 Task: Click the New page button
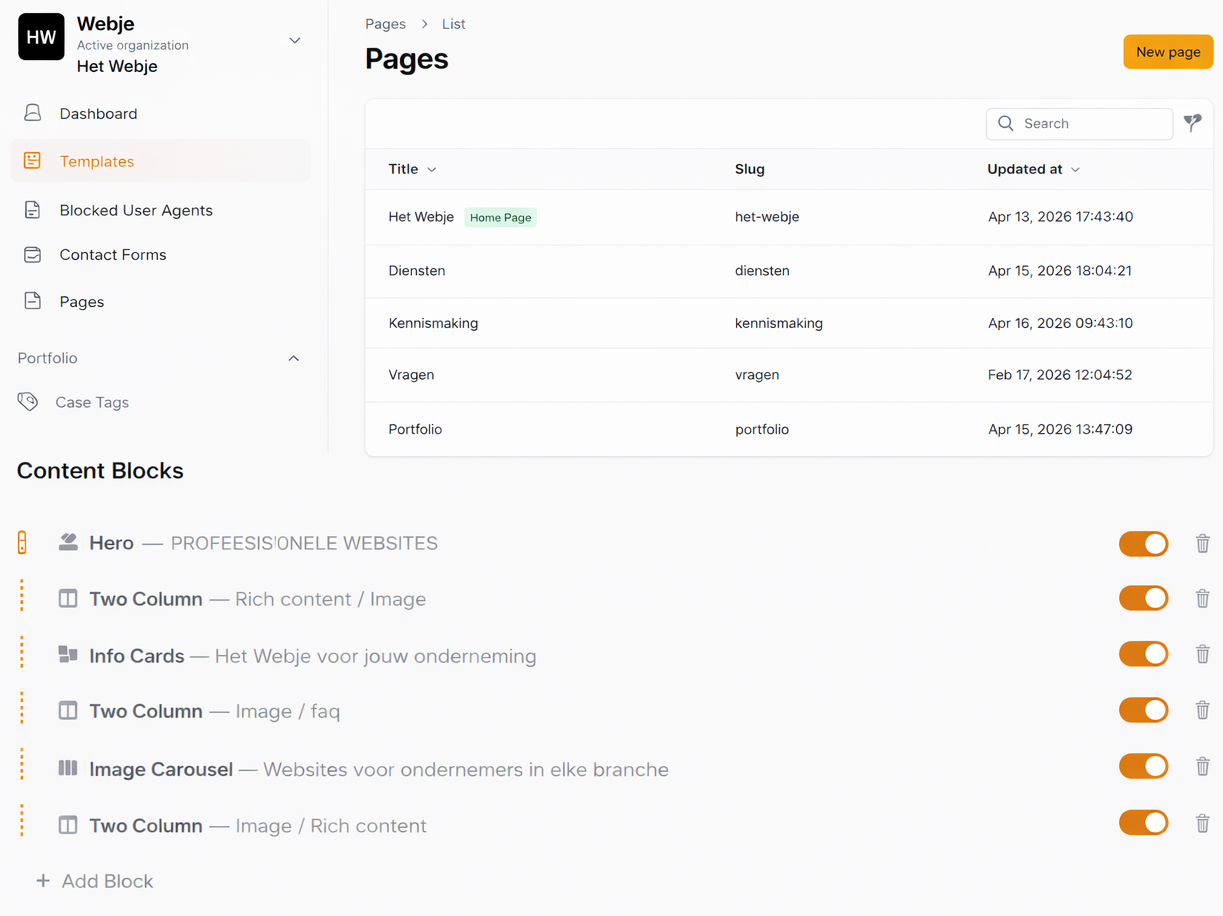click(x=1167, y=52)
